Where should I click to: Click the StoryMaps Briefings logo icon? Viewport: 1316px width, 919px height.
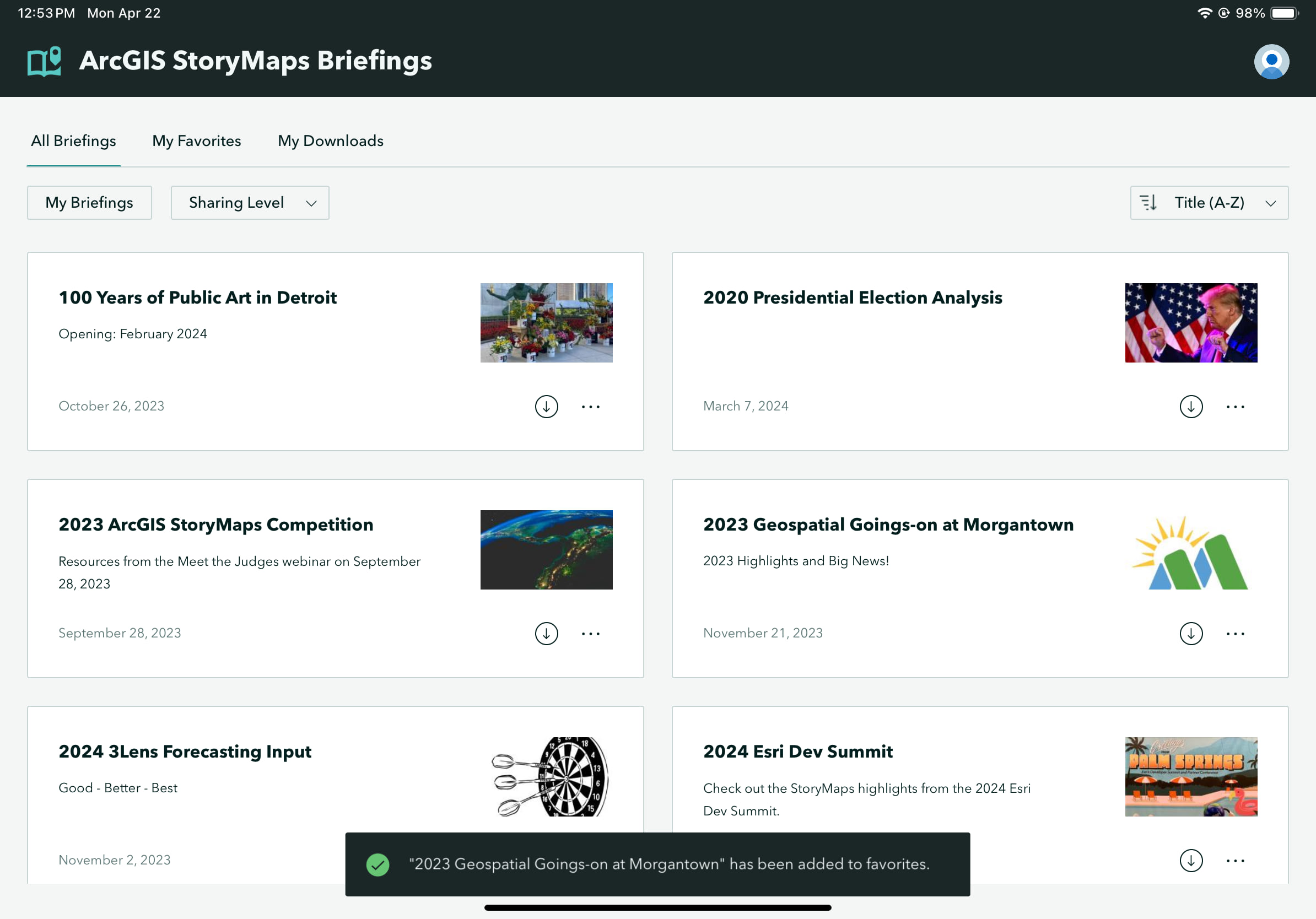(44, 61)
